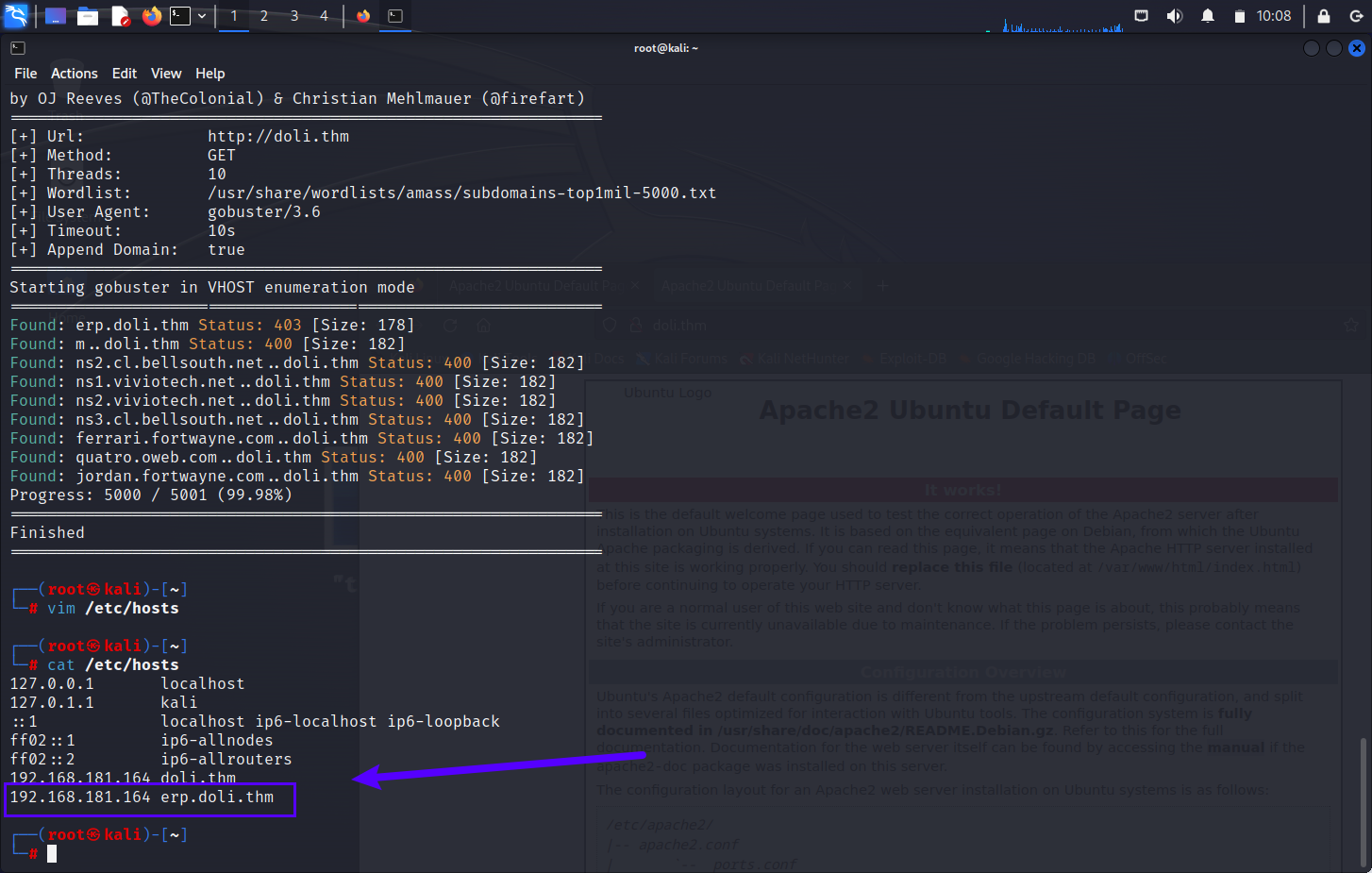The height and width of the screenshot is (873, 1372).
Task: Open the file manager launcher
Action: tap(88, 16)
